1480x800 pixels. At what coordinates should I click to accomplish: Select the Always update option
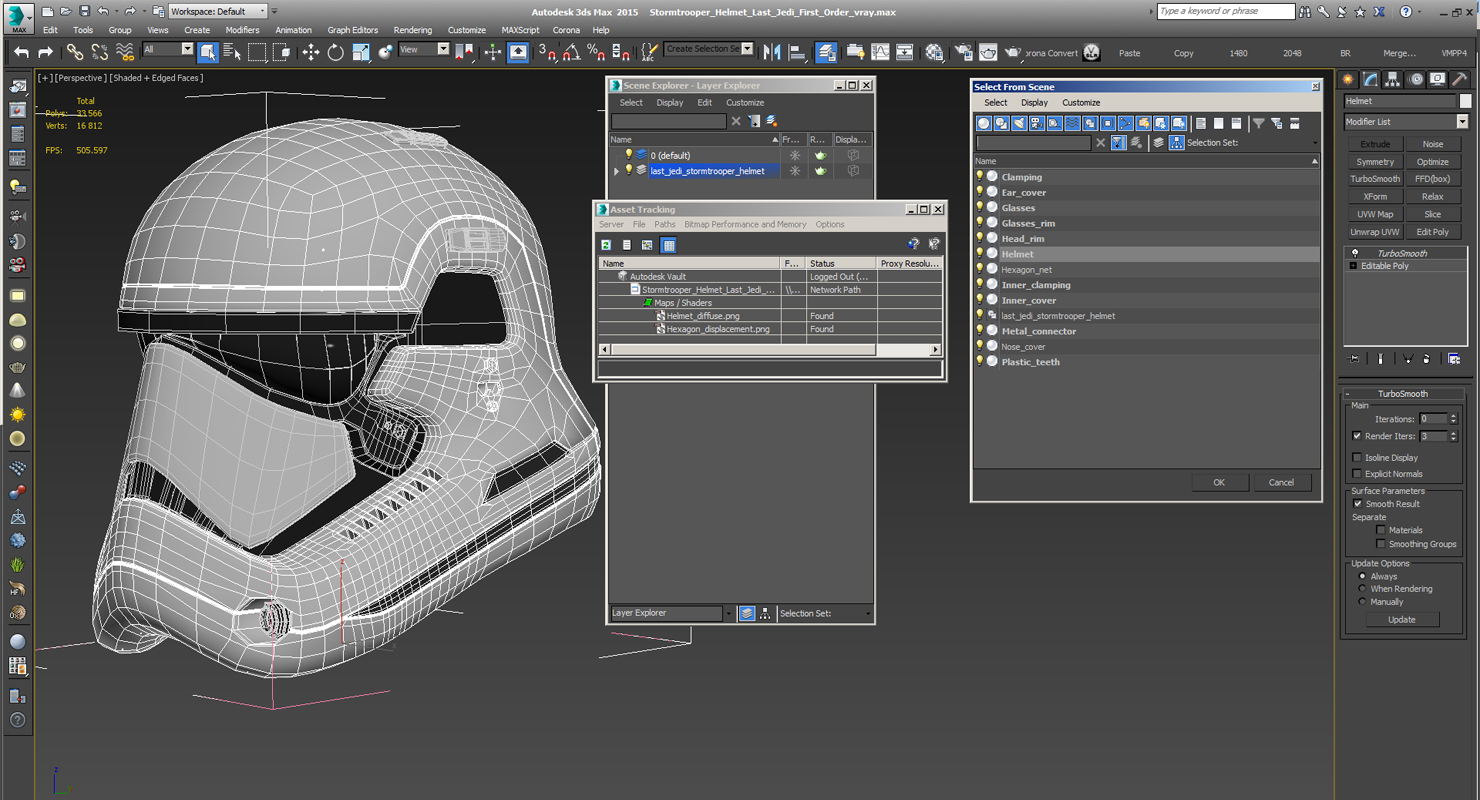[x=1362, y=576]
